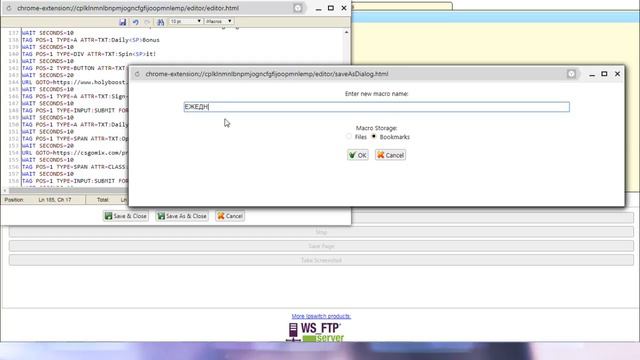Confirm with OK in save-as dialog

point(358,155)
